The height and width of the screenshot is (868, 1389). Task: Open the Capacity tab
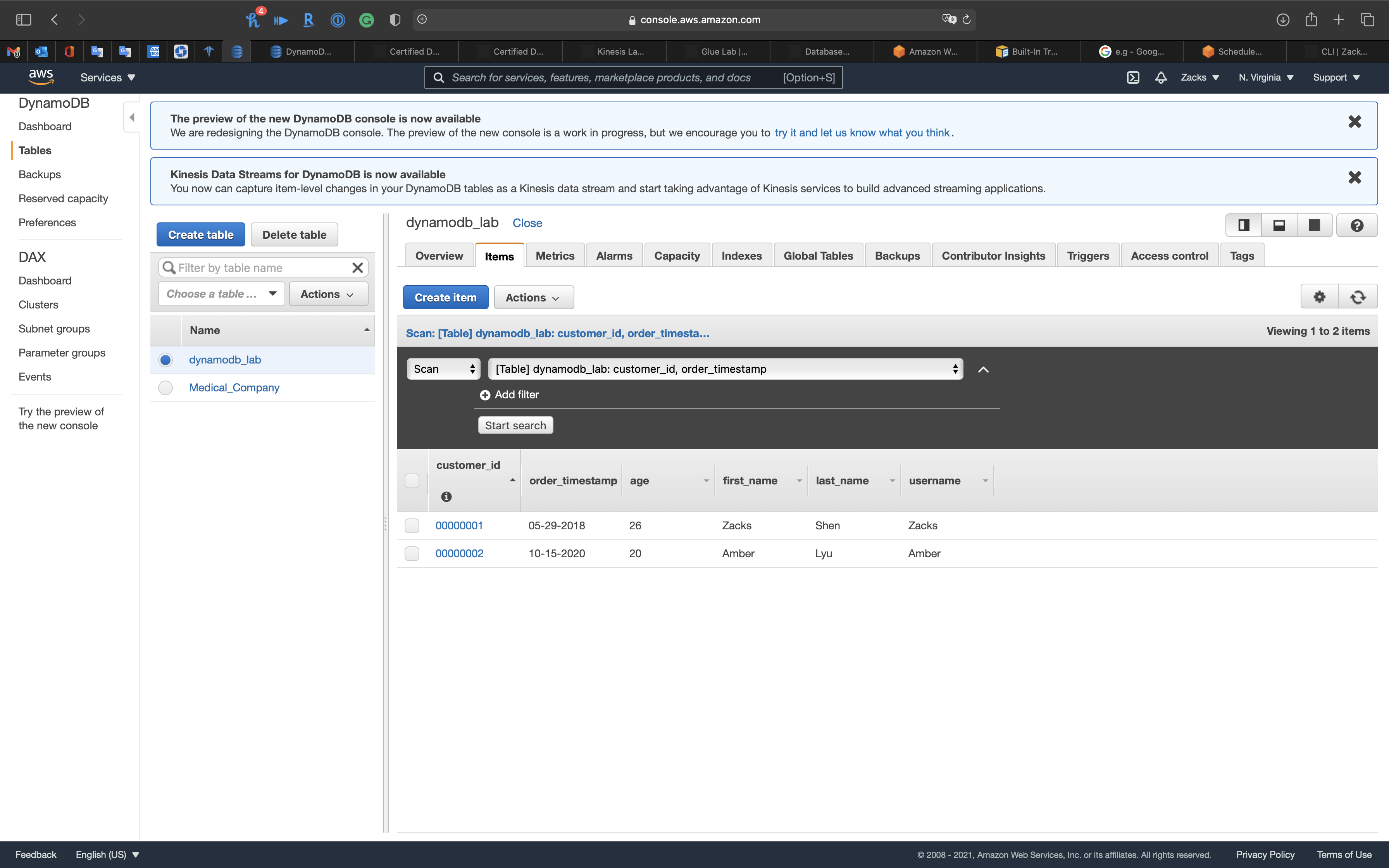point(676,256)
